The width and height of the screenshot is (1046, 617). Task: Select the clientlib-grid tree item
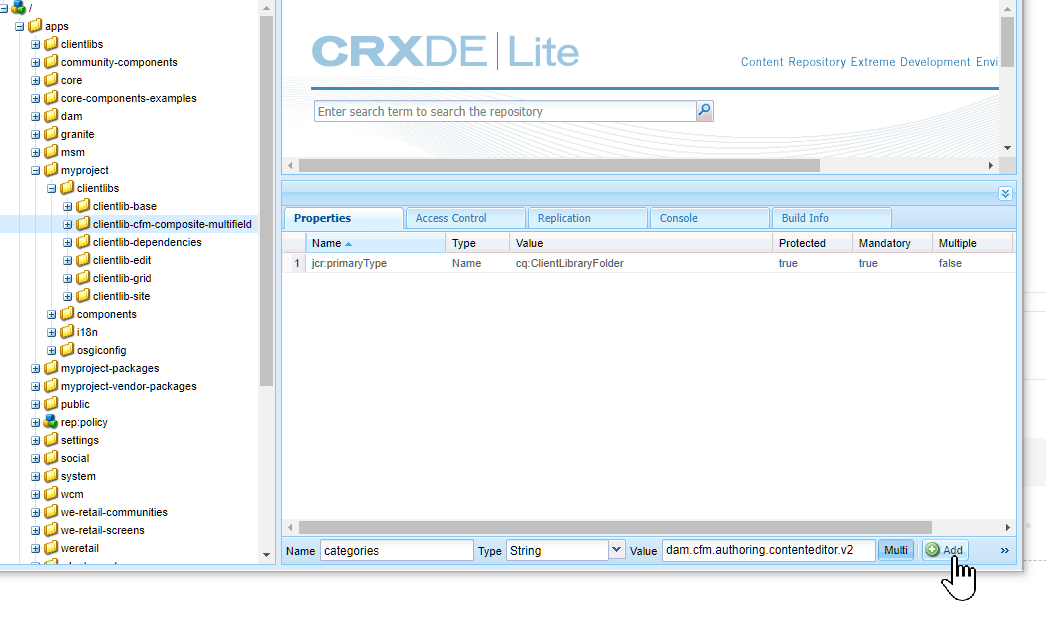[121, 278]
